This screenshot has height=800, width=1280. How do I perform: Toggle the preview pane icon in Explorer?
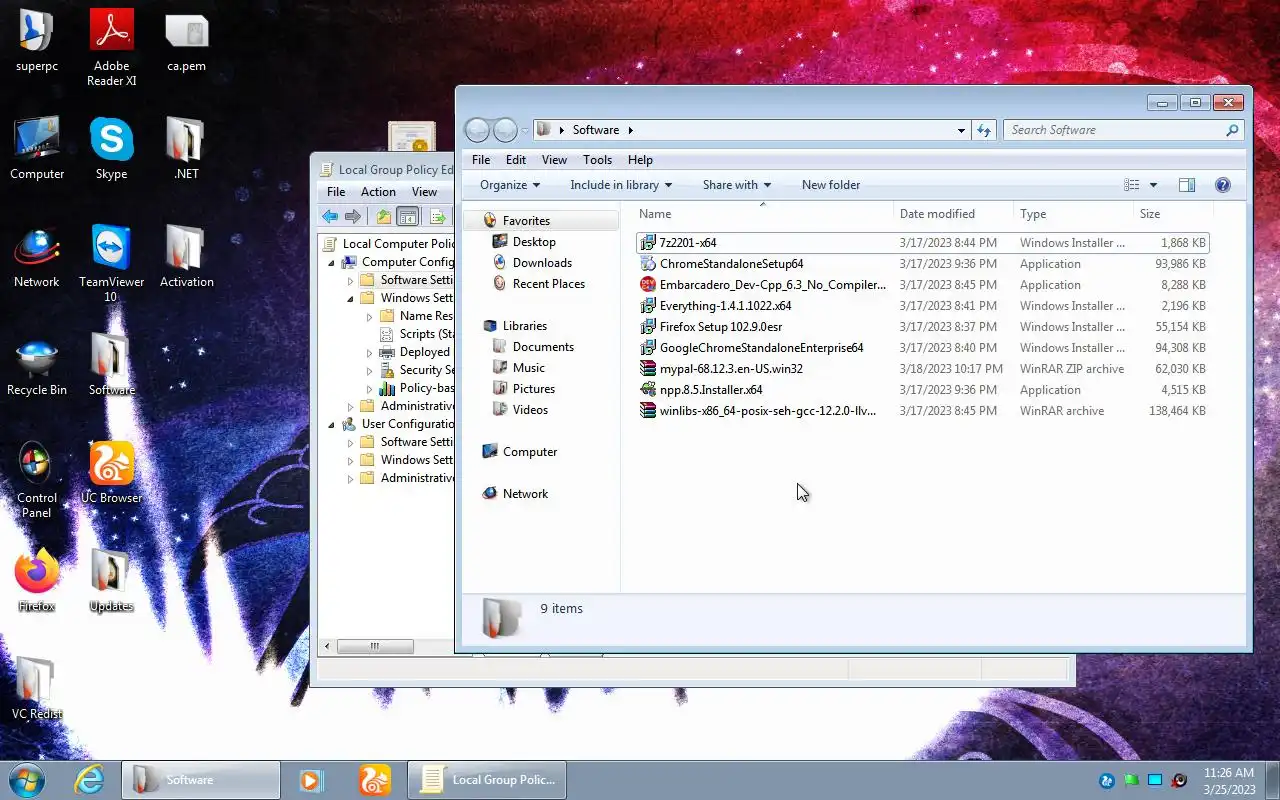[1187, 185]
